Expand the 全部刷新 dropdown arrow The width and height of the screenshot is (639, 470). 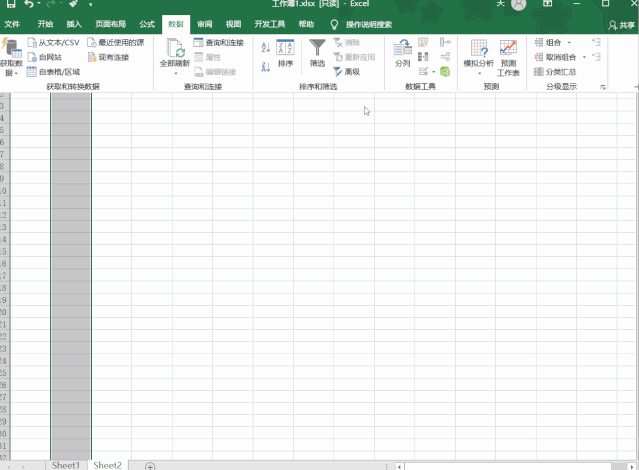(176, 73)
